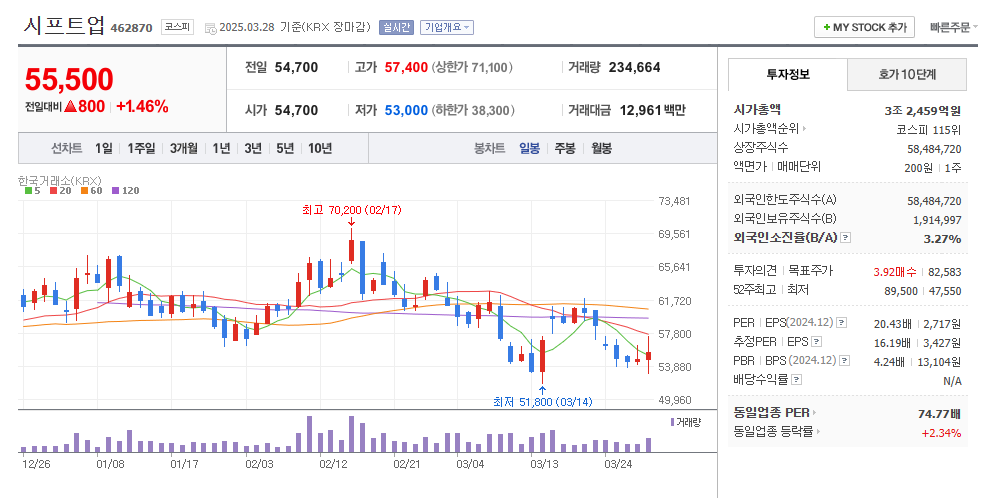Screen dimensions: 993x498
Task: Click the 02/12 date label on chart axis
Action: (x=333, y=464)
